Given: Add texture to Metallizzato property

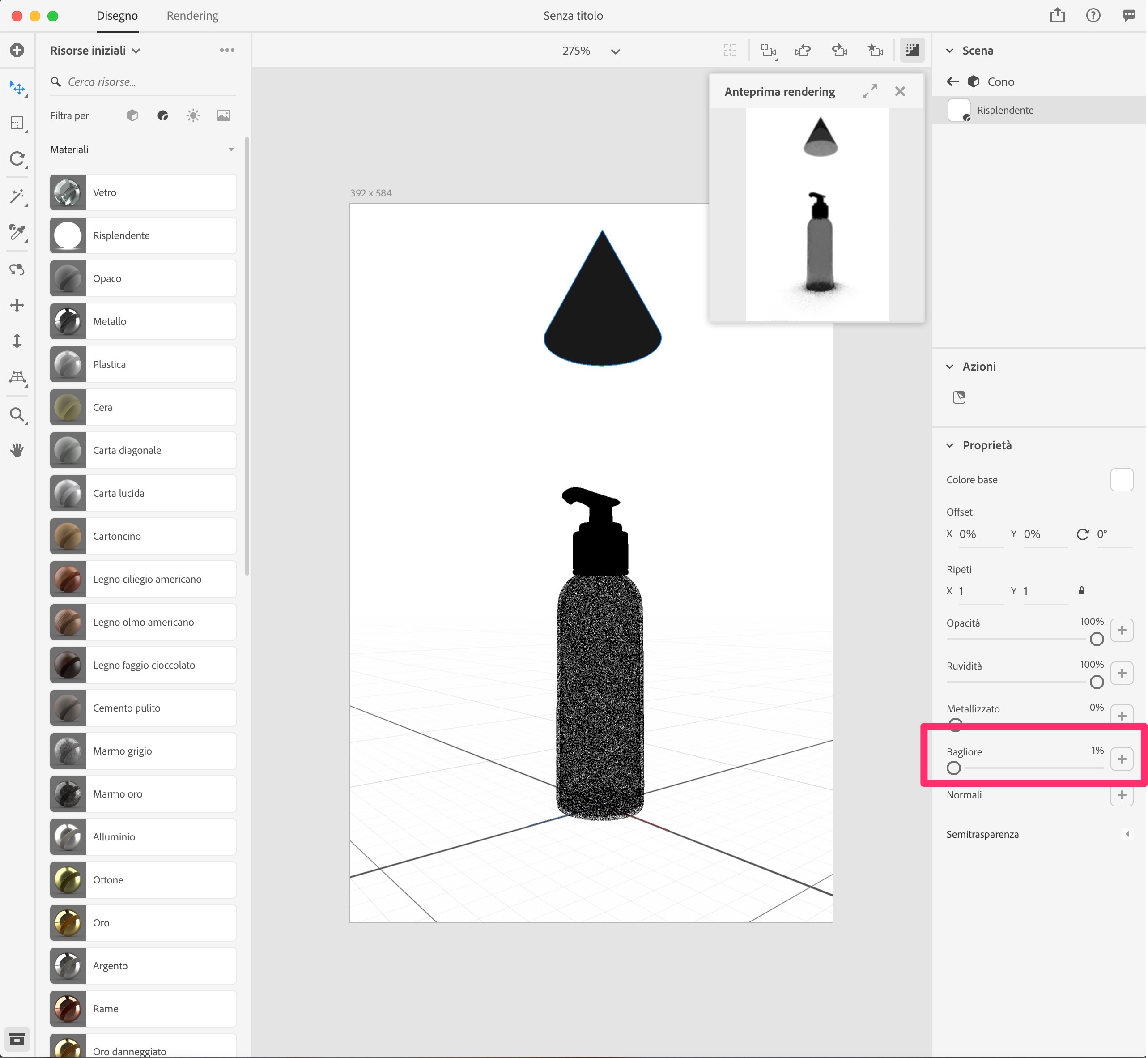Looking at the screenshot, I should pos(1122,716).
